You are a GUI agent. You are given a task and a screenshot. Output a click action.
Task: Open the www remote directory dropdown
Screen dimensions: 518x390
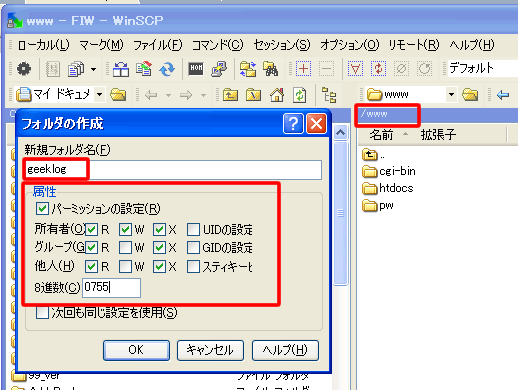(451, 95)
